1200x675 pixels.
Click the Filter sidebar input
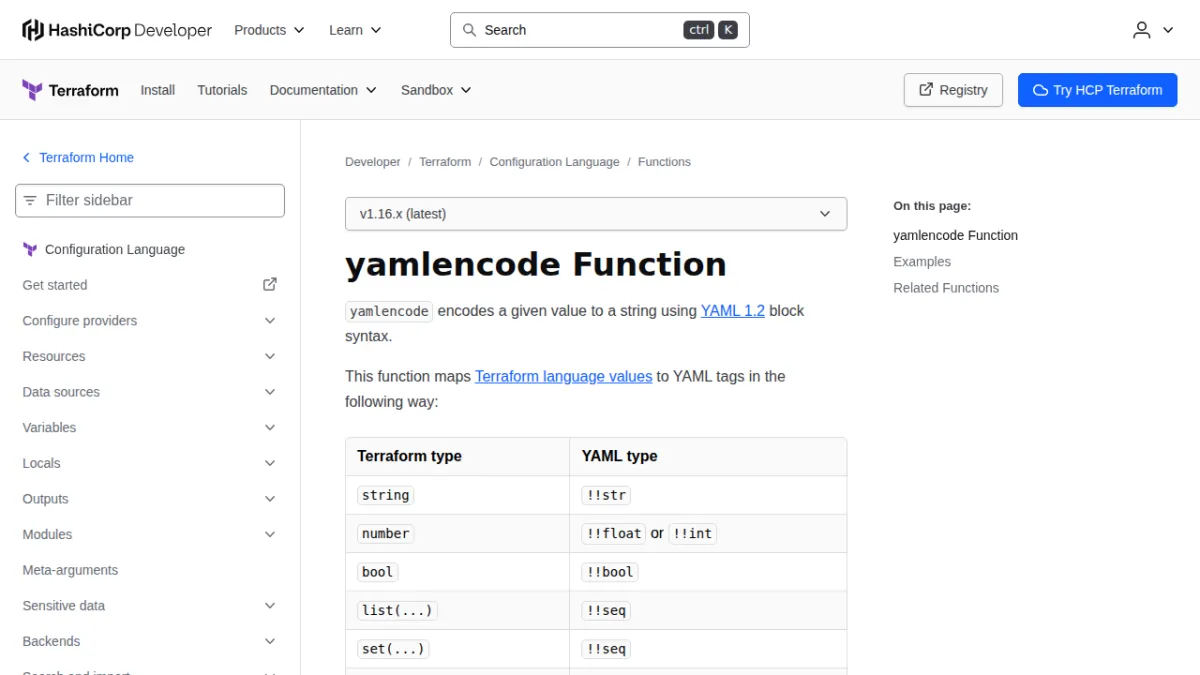click(x=150, y=200)
